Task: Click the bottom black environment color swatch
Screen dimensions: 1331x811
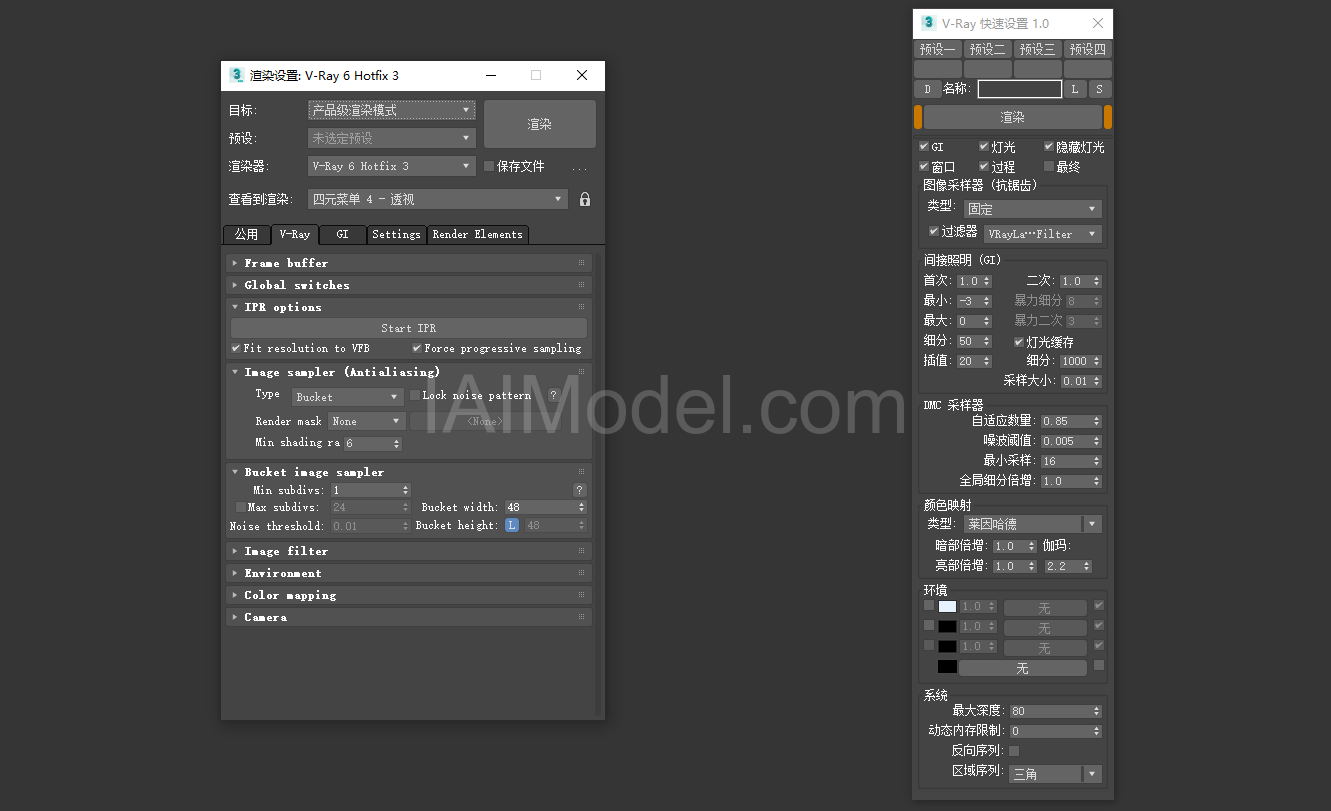Action: click(947, 667)
